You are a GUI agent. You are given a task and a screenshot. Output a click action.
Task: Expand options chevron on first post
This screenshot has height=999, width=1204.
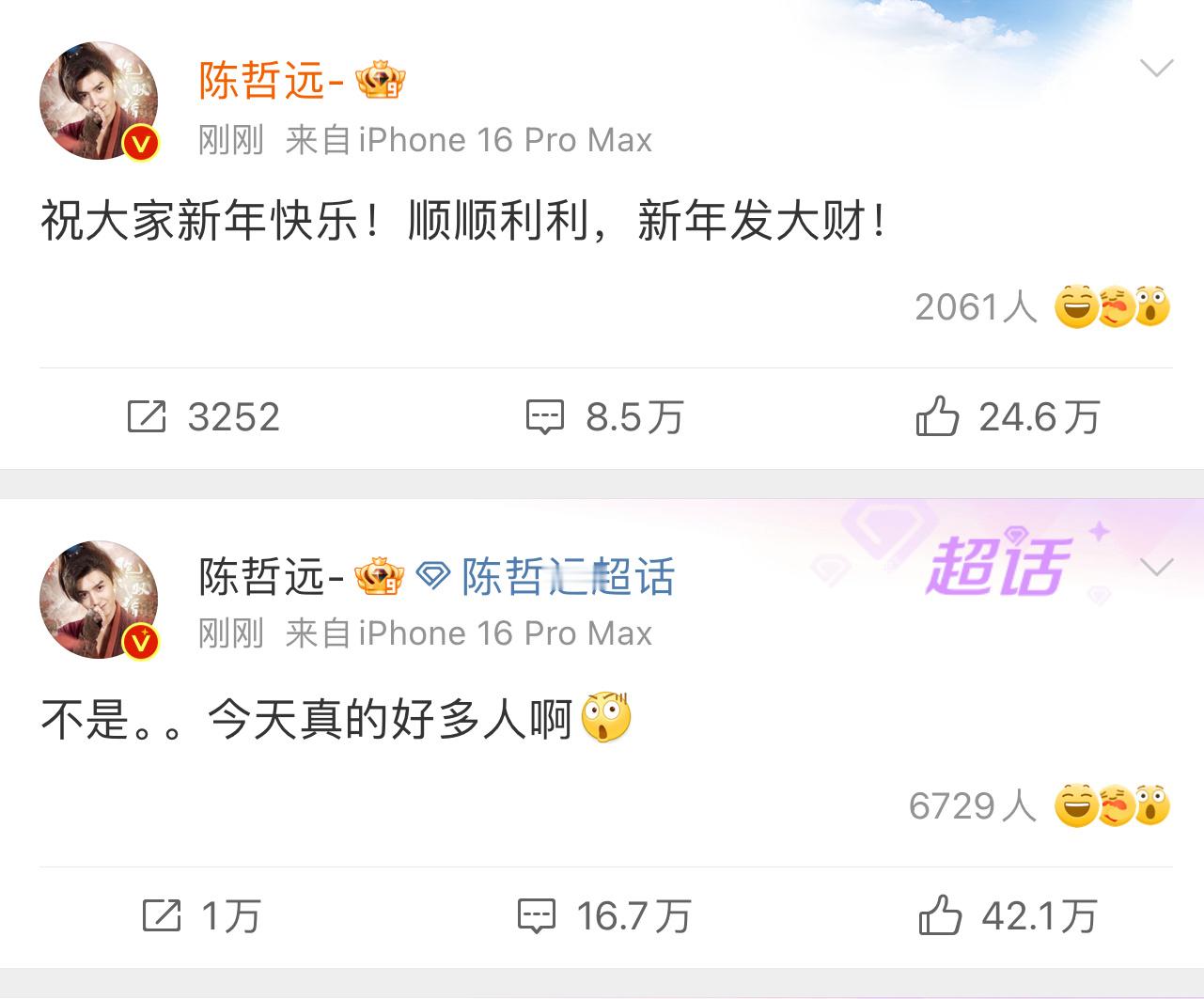pyautogui.click(x=1156, y=68)
